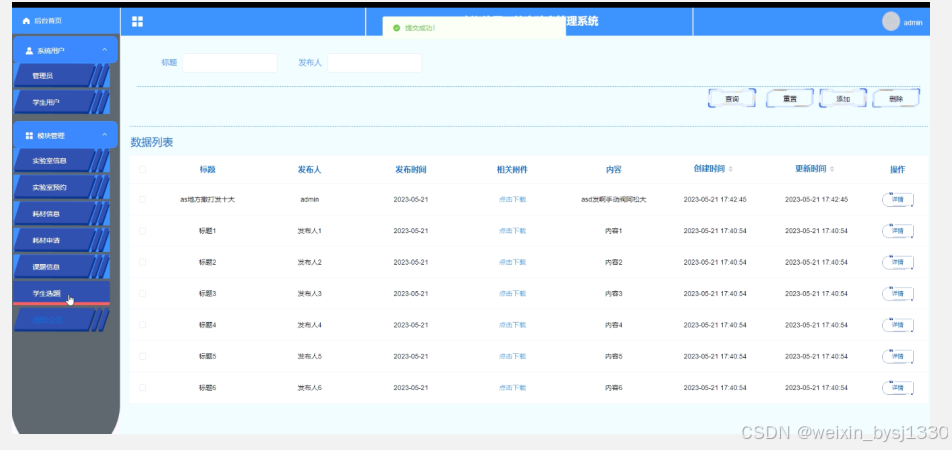952x450 pixels.
Task: Click cell 'asd发啊手动阀阿松大'
Action: coord(614,199)
